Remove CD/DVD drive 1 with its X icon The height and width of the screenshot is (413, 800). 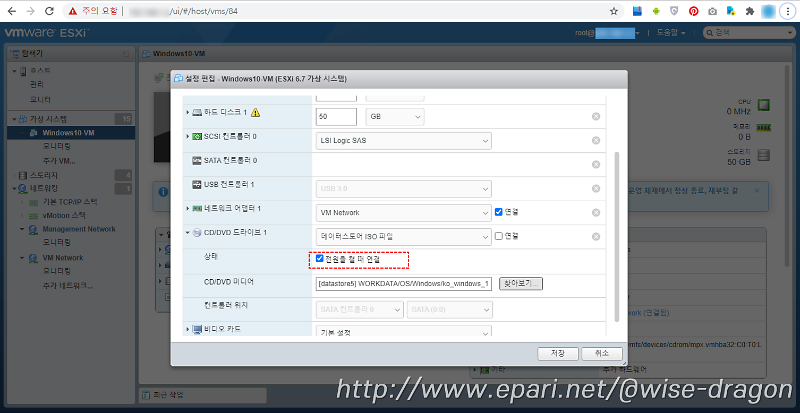click(x=595, y=236)
